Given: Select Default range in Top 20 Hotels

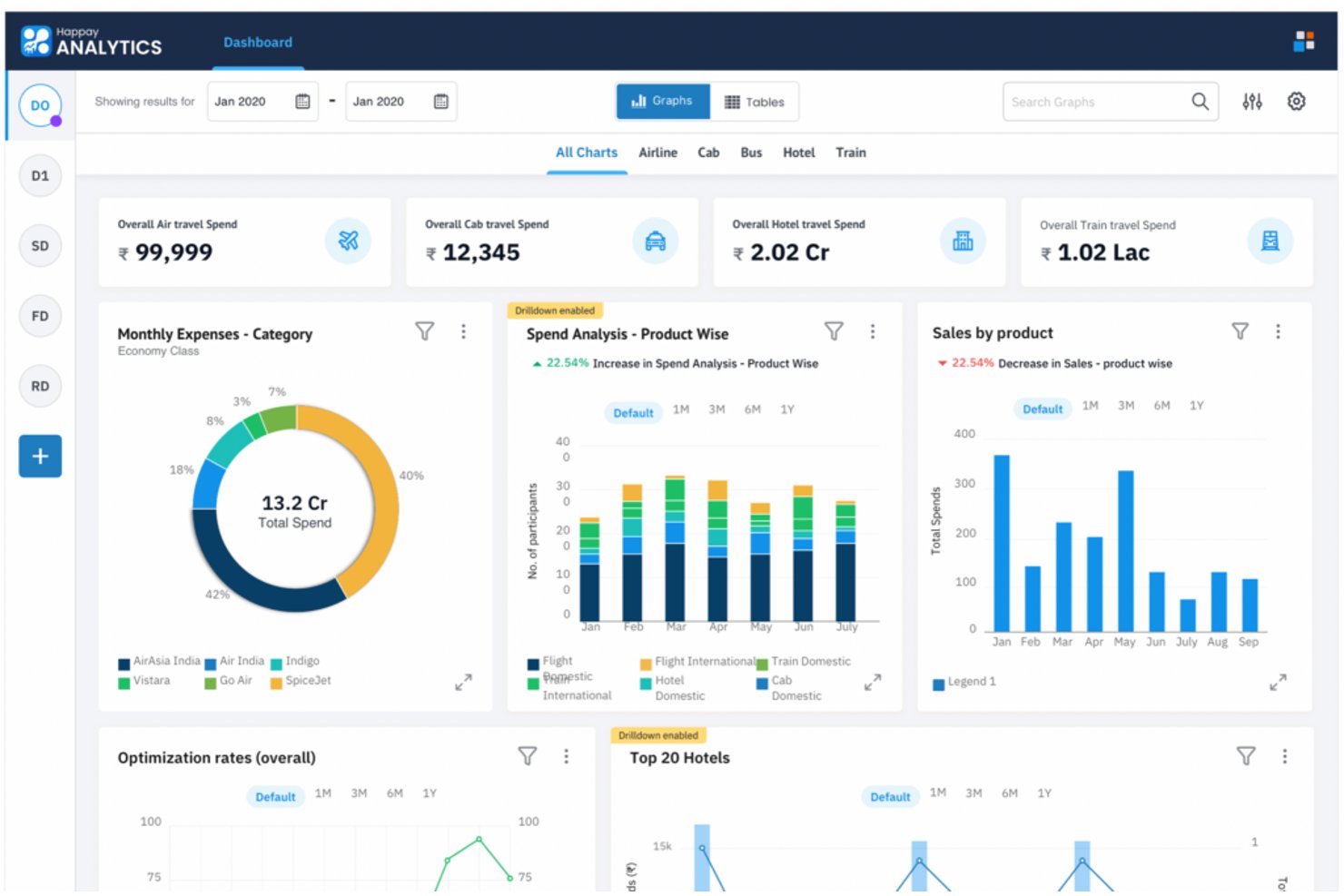Looking at the screenshot, I should pos(890,796).
